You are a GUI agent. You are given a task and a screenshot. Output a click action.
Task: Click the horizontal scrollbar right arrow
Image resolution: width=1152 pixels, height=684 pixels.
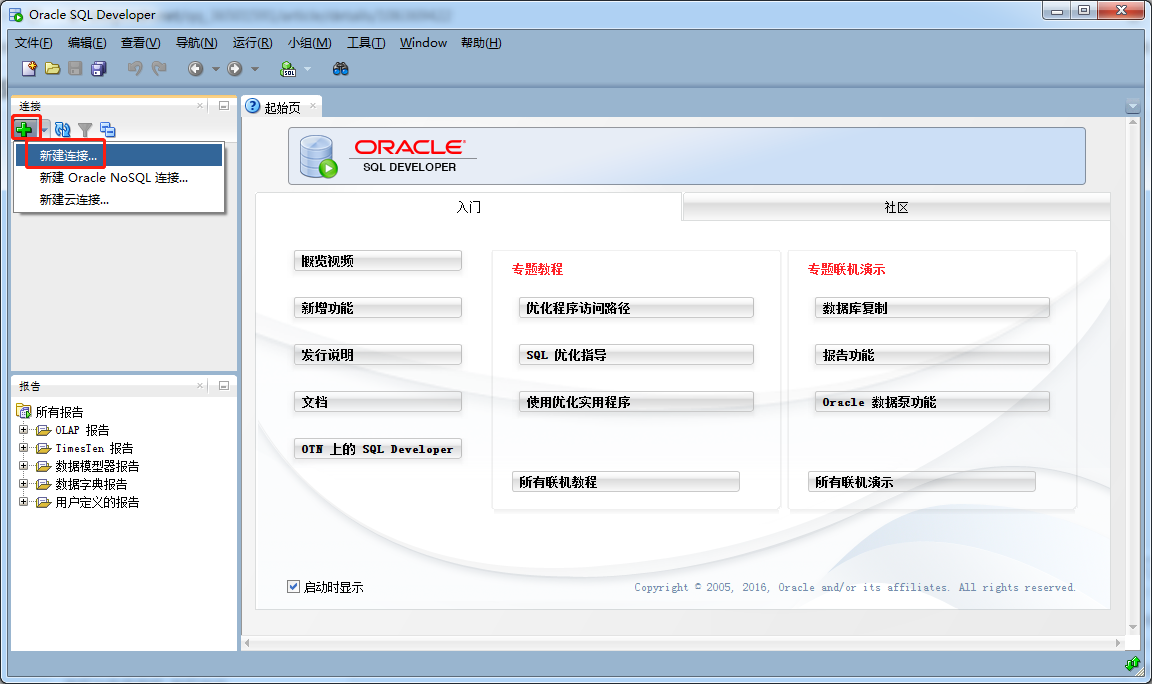(1118, 643)
